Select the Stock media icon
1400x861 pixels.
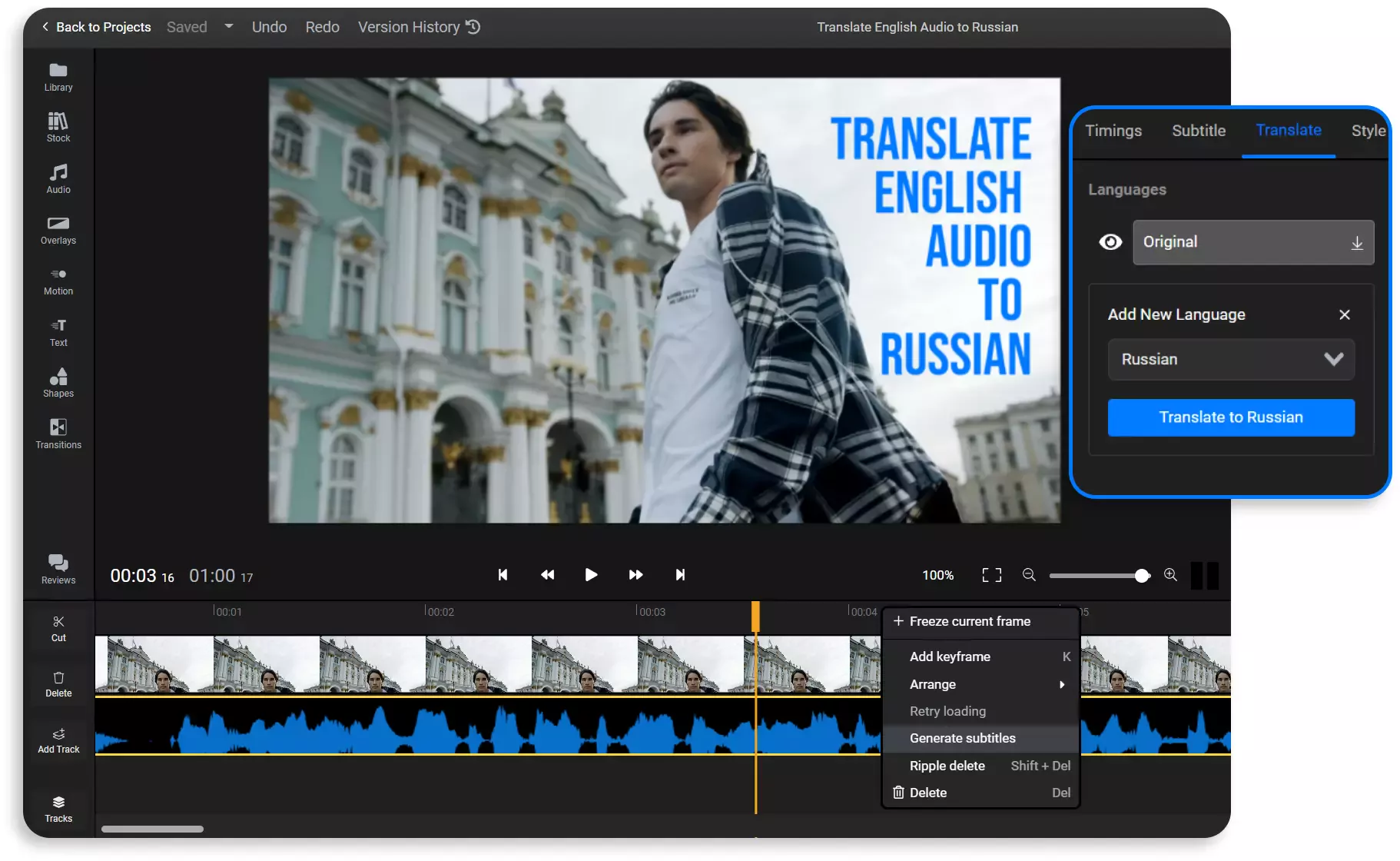[58, 126]
